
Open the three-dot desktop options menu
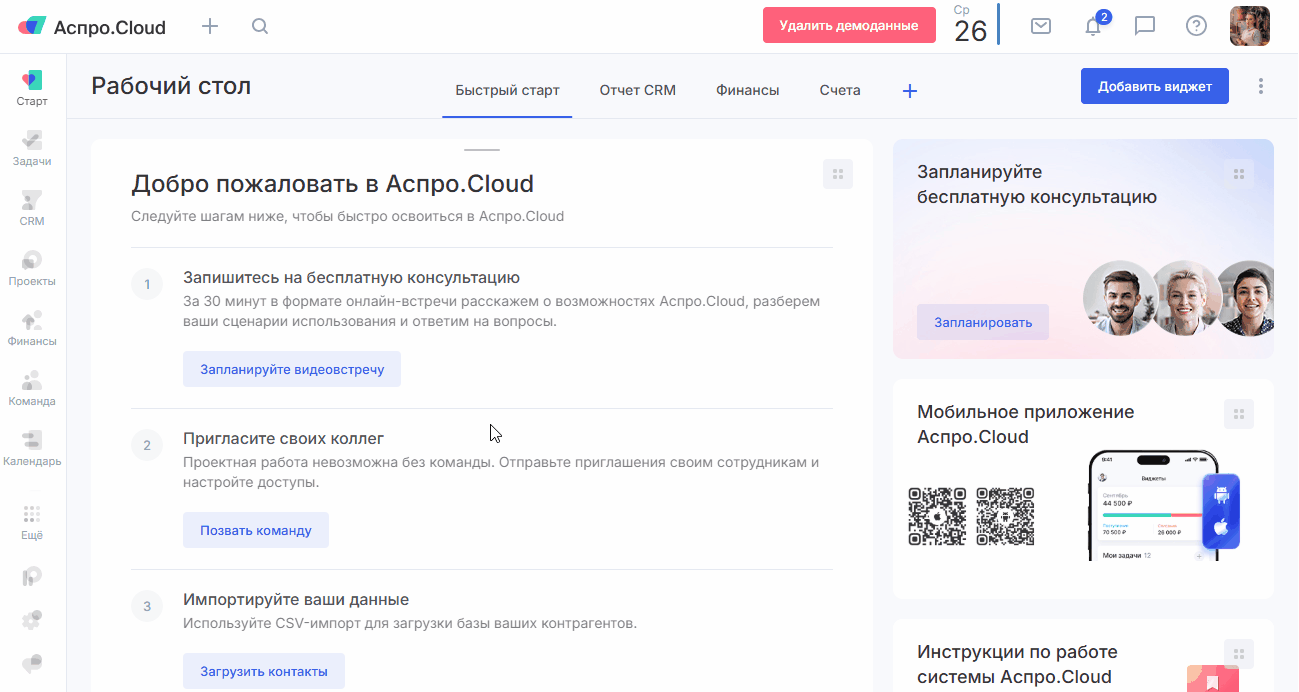click(1261, 87)
